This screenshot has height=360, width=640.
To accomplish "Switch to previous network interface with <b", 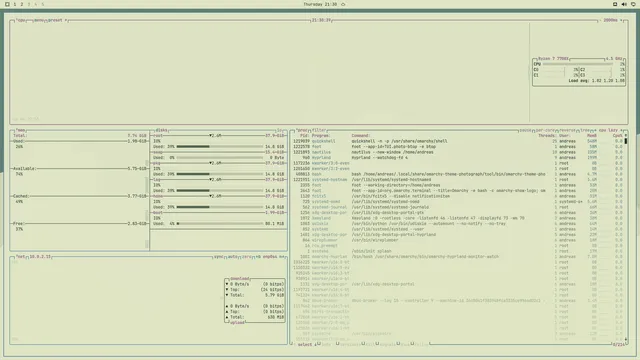I will click(x=258, y=257).
